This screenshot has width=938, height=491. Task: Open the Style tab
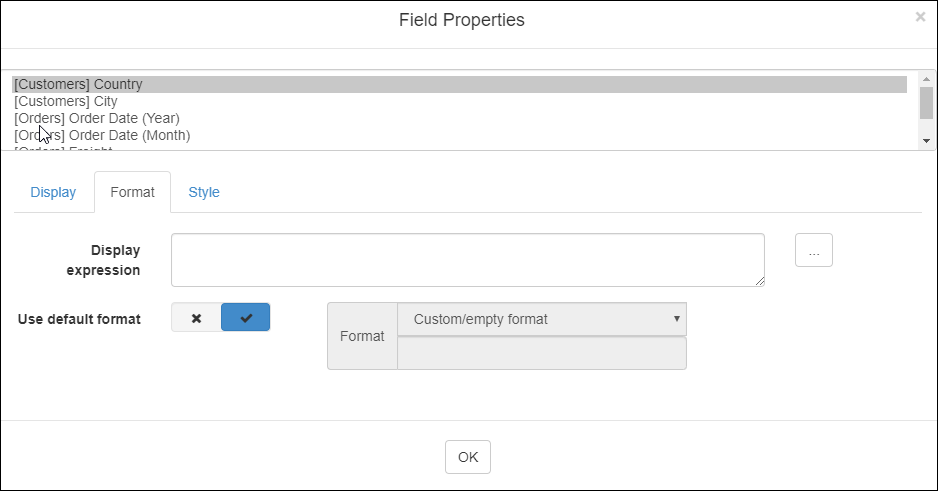(x=204, y=192)
